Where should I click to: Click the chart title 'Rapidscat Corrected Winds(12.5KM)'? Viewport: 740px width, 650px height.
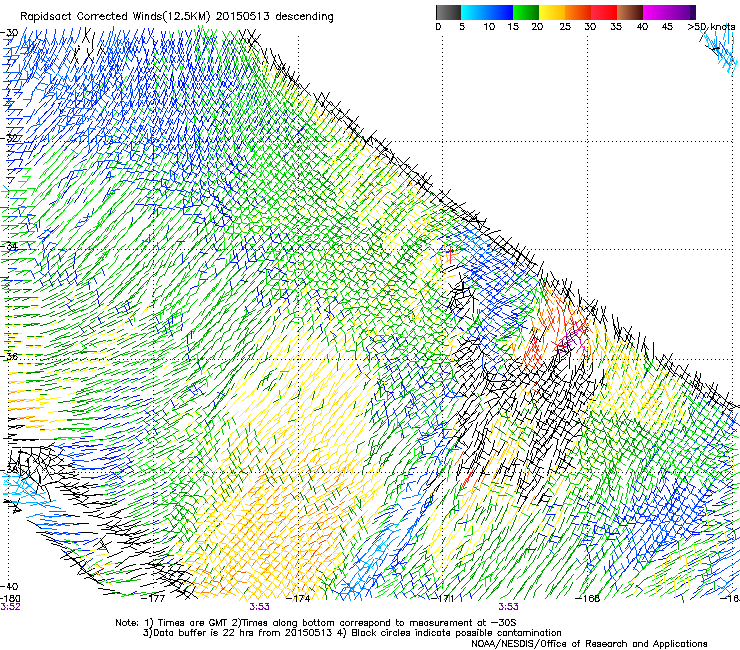[115, 17]
